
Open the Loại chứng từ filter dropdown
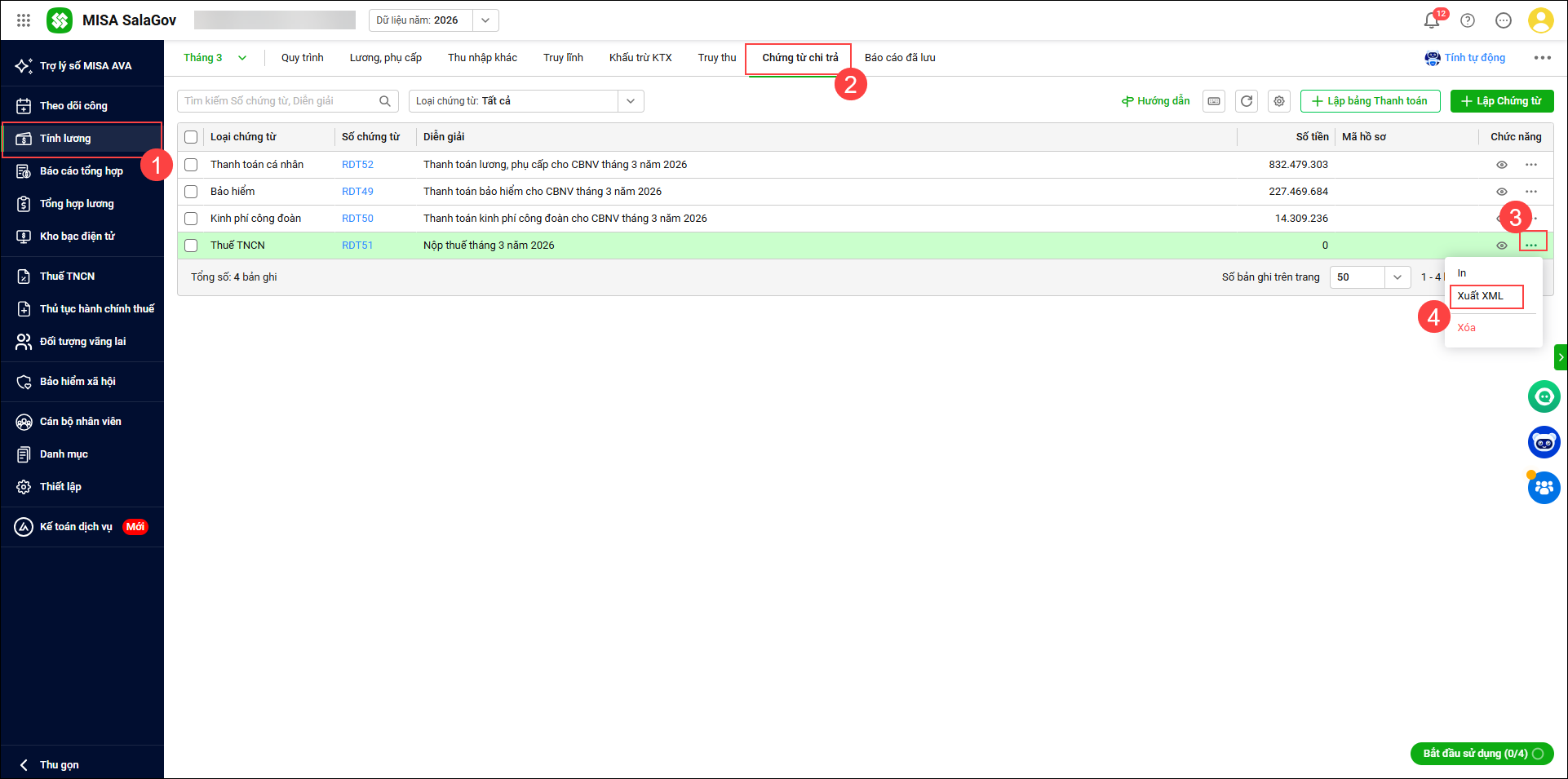point(630,101)
